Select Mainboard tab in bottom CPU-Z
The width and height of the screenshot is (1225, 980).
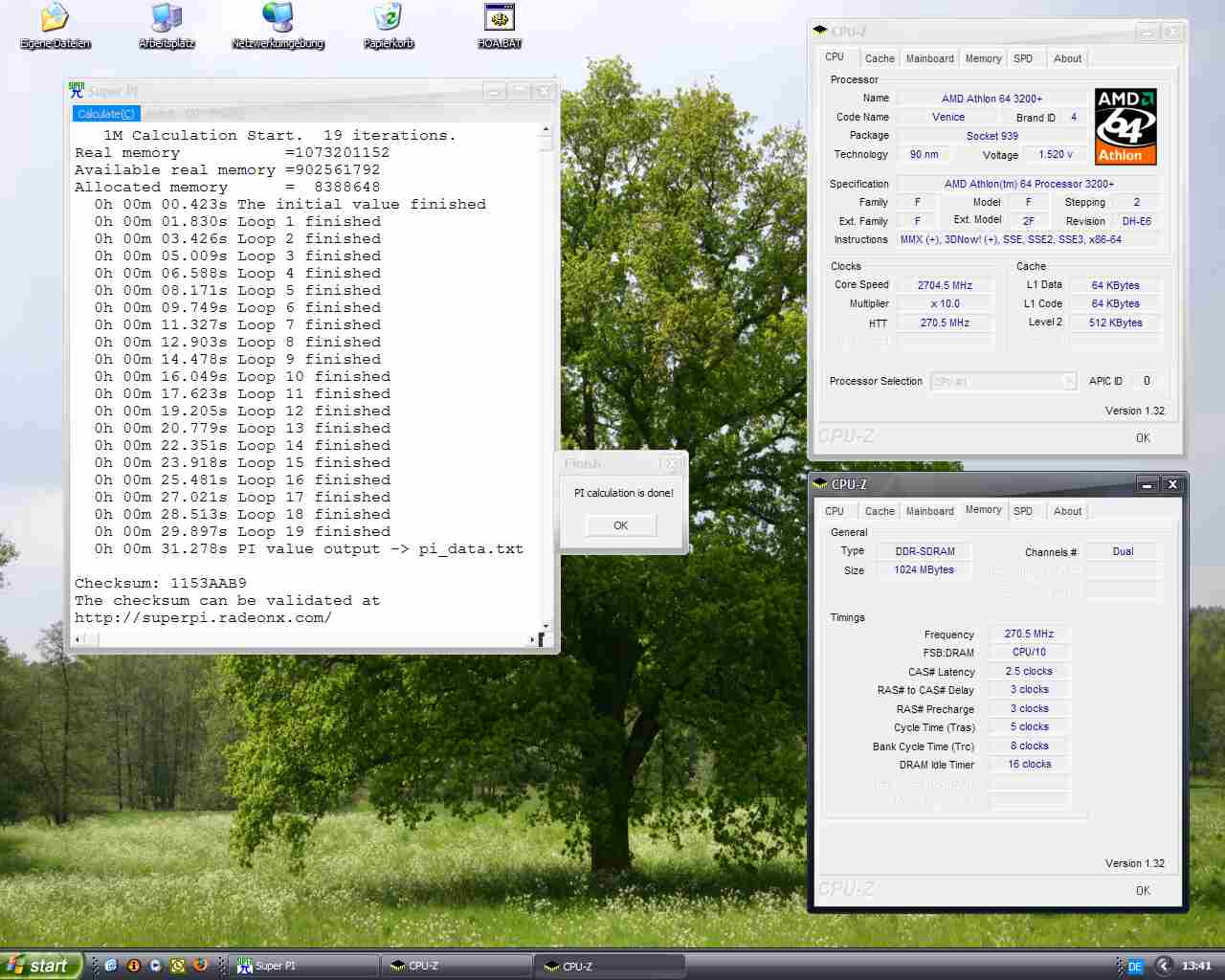click(929, 511)
